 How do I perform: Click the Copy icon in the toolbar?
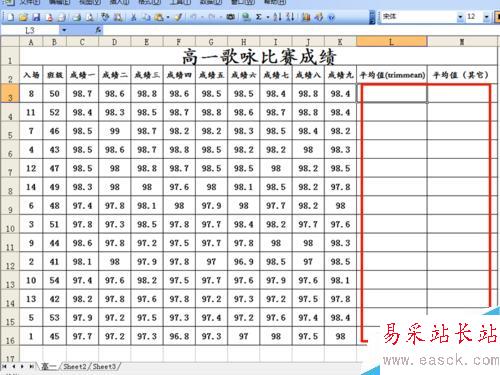click(x=146, y=17)
